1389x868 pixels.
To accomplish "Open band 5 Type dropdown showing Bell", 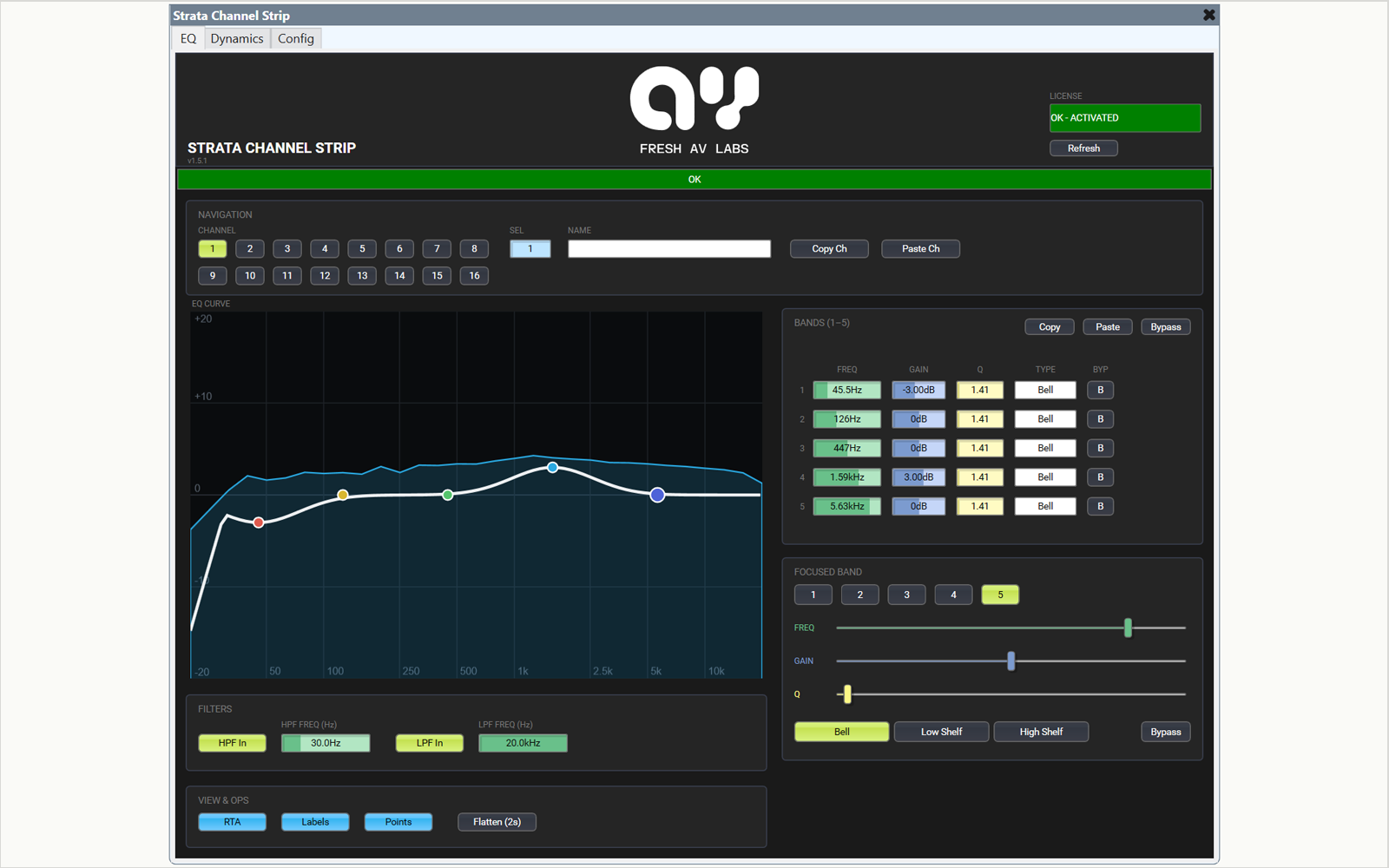I will (x=1045, y=507).
